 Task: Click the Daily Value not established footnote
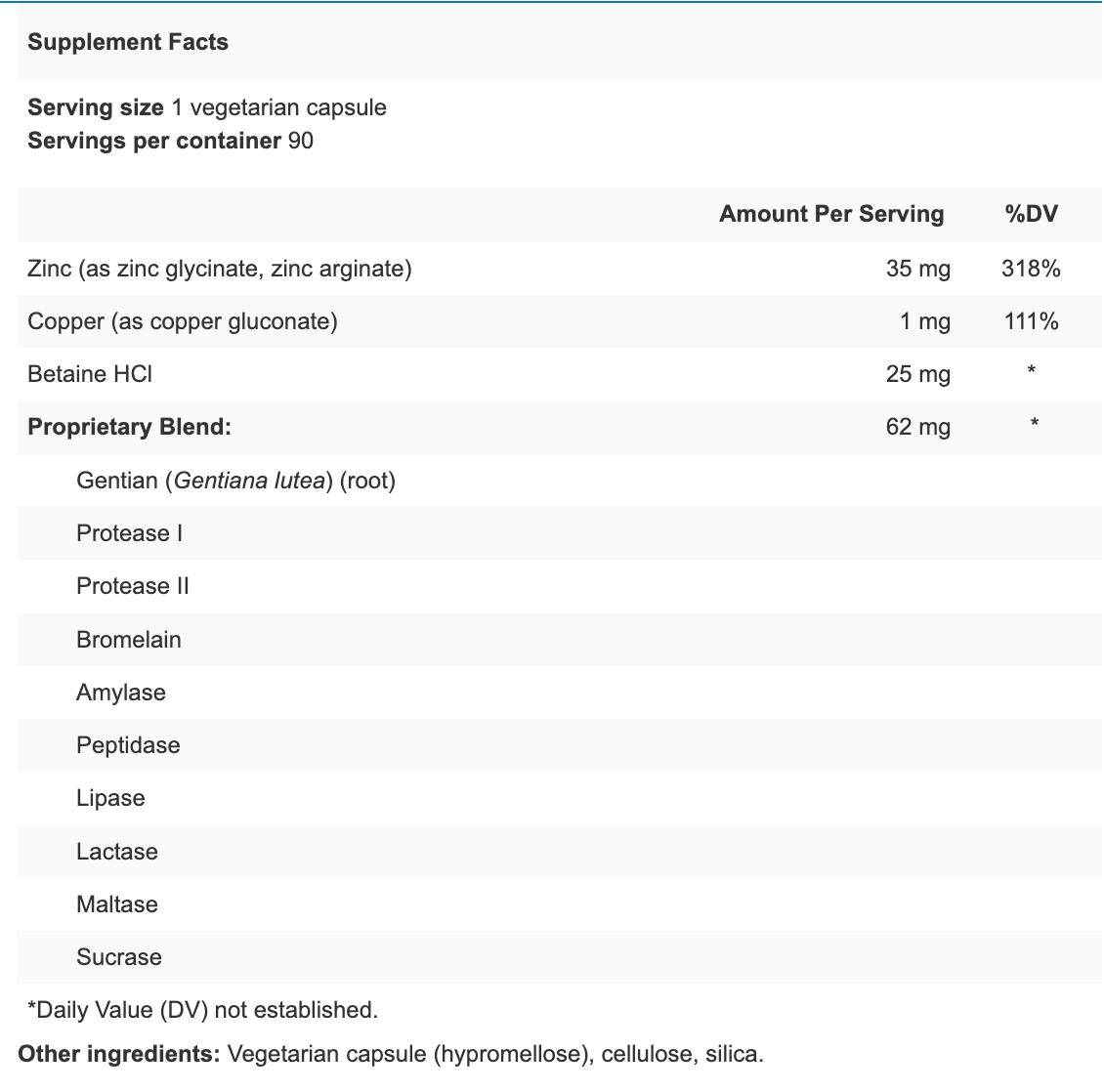202,1010
